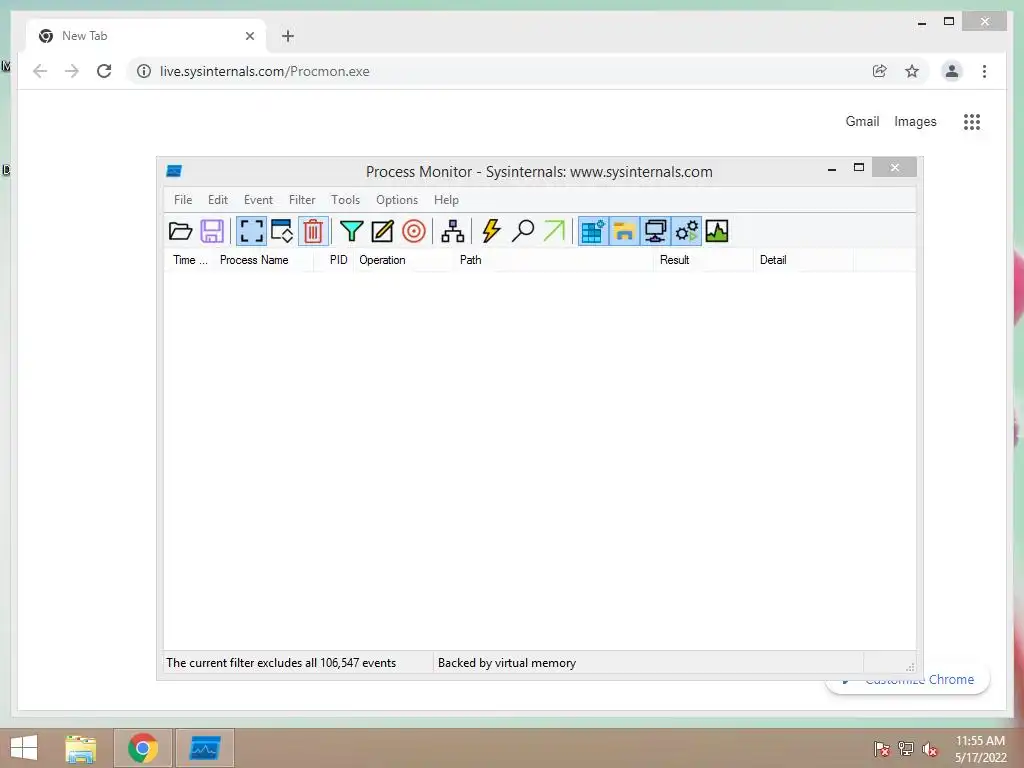1024x768 pixels.
Task: Click the muted volume tray icon
Action: pos(930,749)
